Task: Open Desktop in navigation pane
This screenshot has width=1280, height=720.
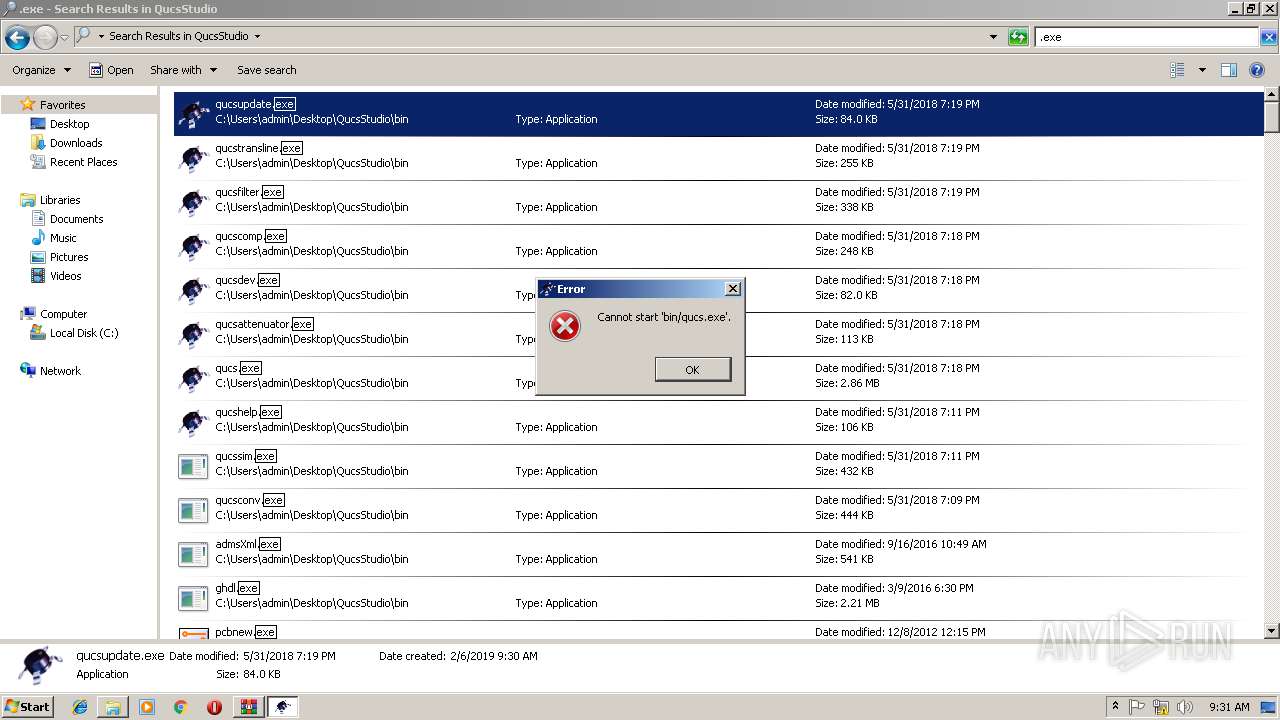Action: tap(69, 124)
